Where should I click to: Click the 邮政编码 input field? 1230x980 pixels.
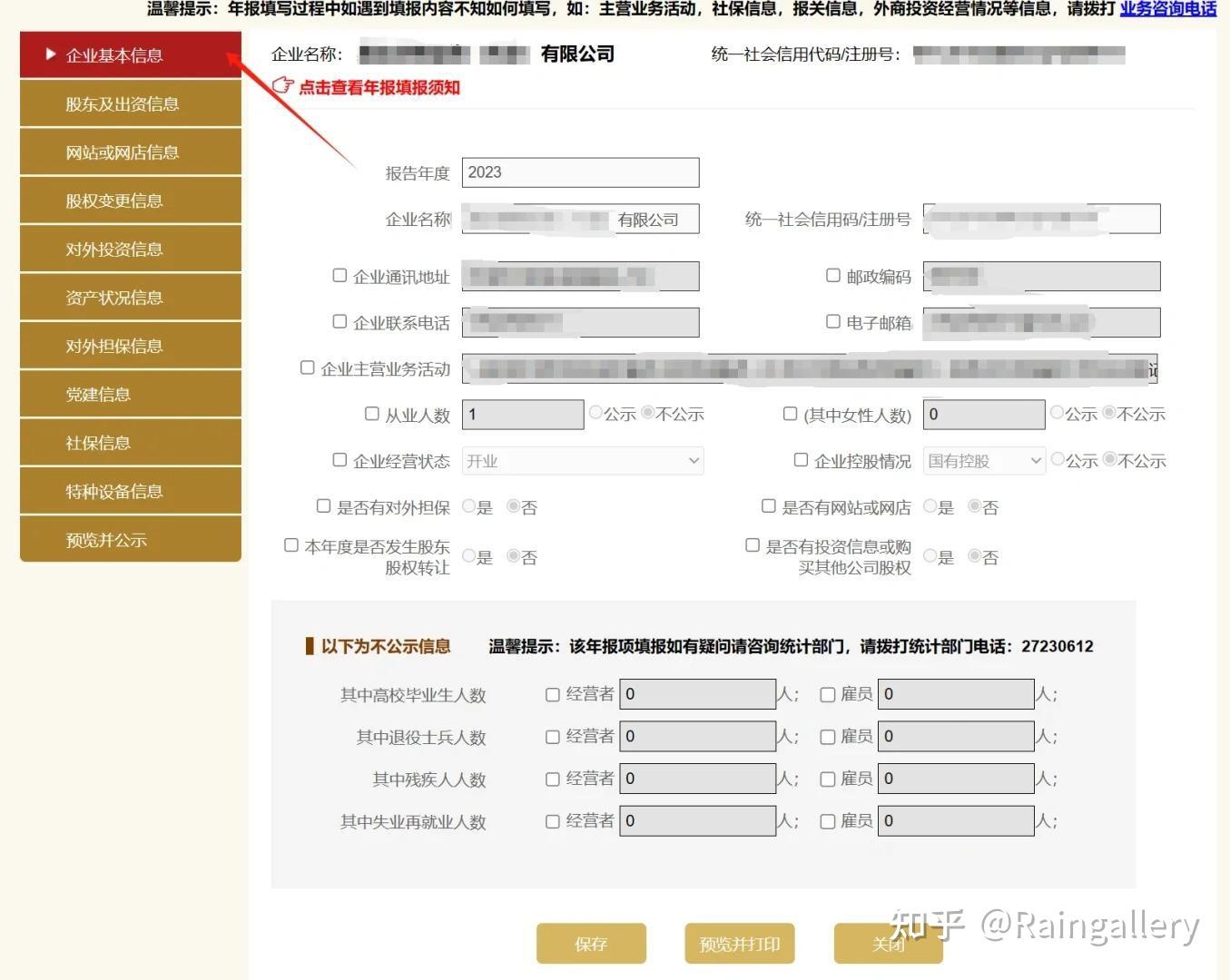[x=1042, y=277]
